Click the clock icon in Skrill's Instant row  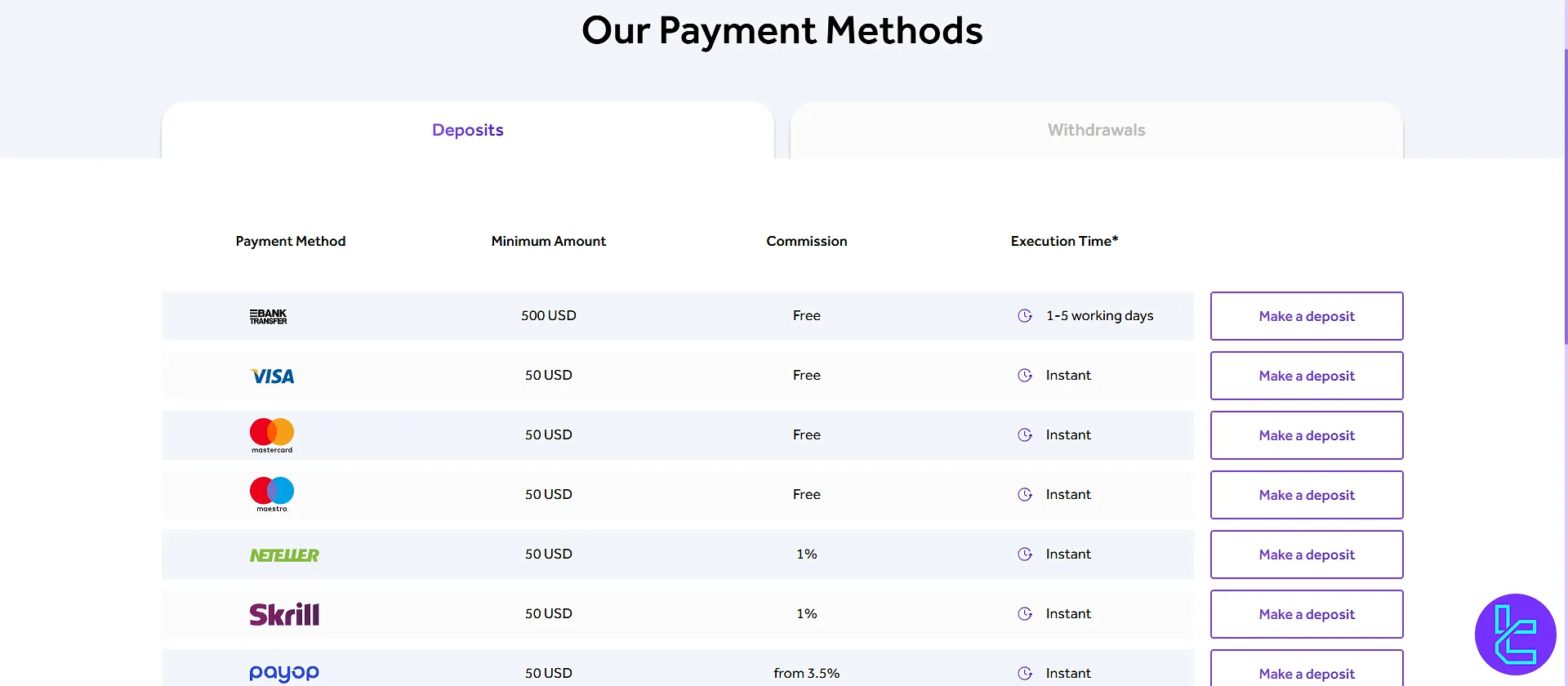click(x=1025, y=613)
